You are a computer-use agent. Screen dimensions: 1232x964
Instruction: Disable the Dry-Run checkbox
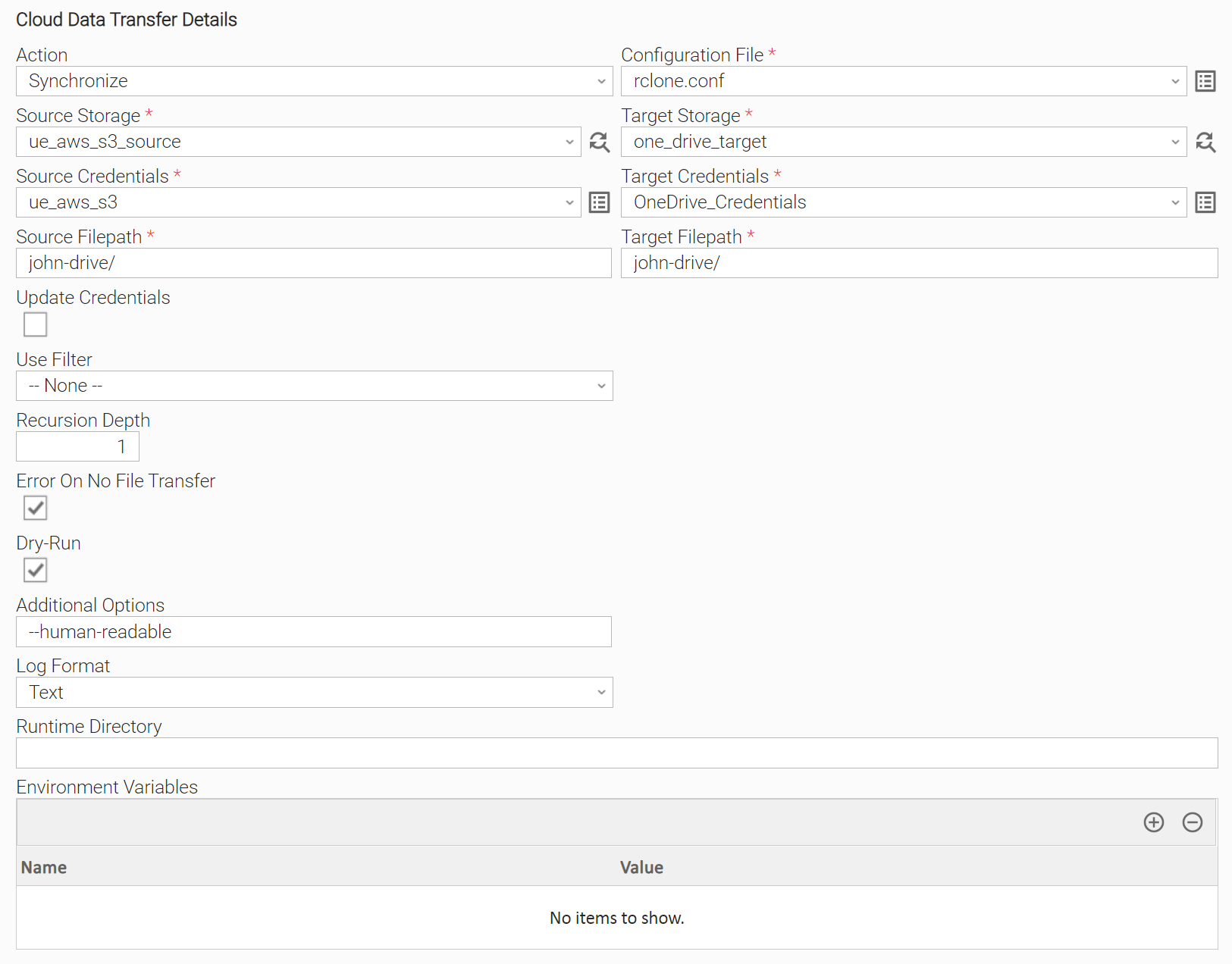[x=36, y=570]
